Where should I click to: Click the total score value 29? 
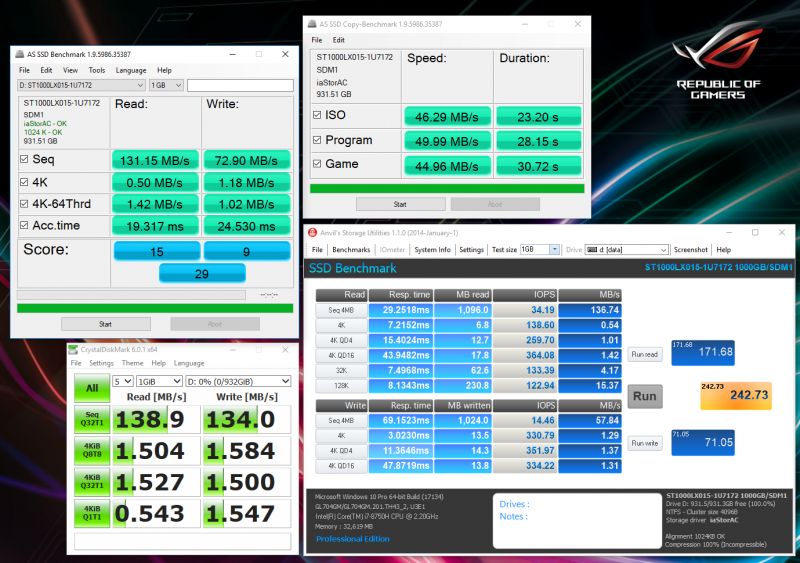pos(202,274)
